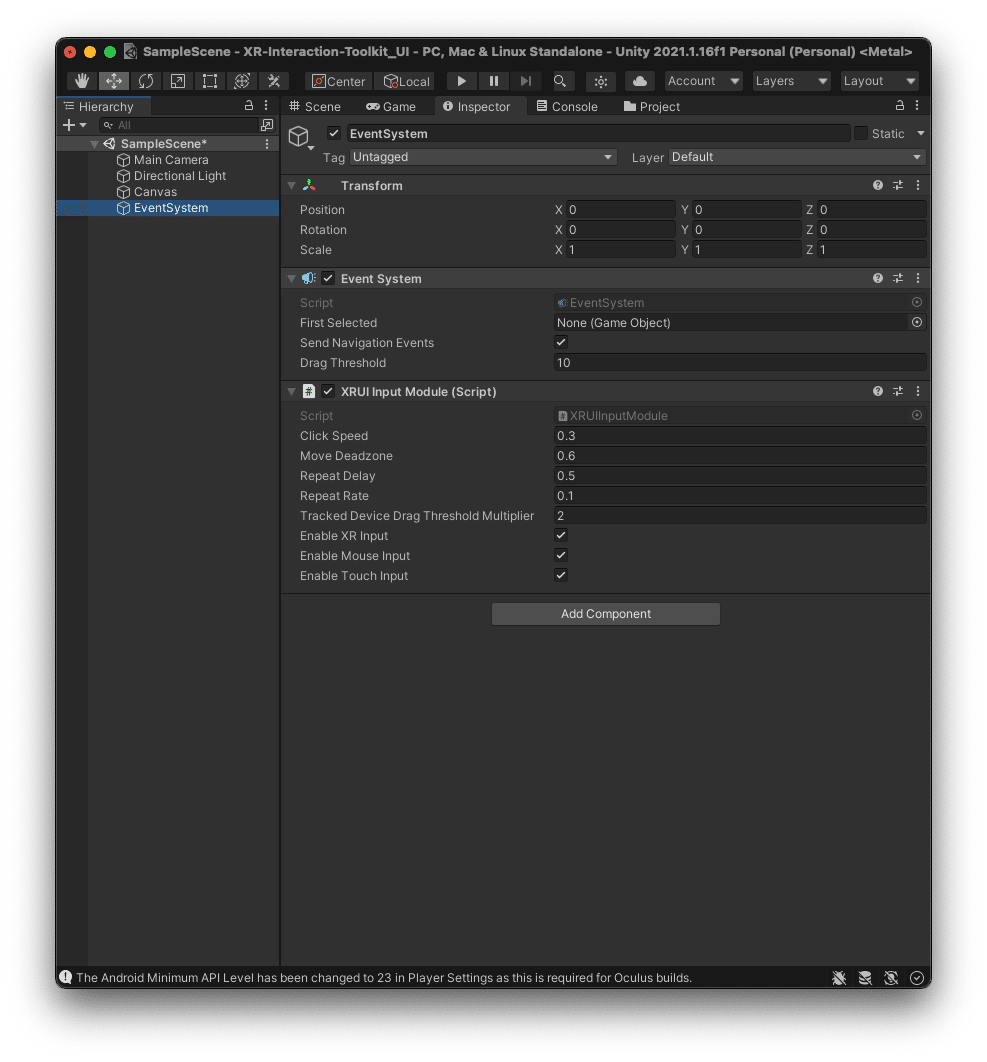The height and width of the screenshot is (1062, 987).
Task: Open the Layer Default dropdown
Action: coord(797,157)
